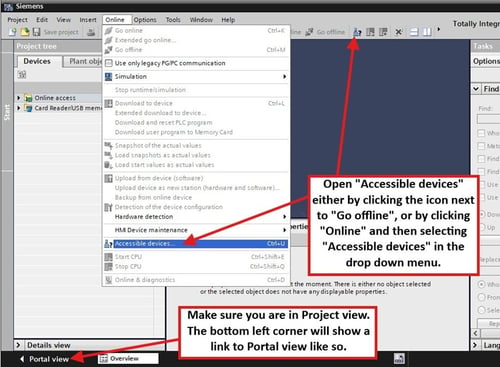Open HMI Device maintenance submenu arrow

tap(284, 230)
